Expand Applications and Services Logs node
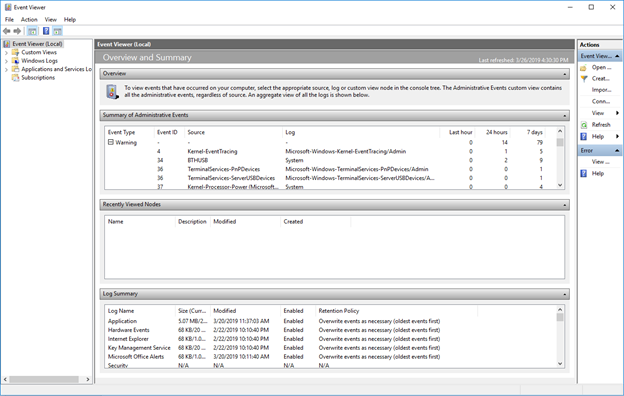Viewport: 624px width, 396px height. 6,69
